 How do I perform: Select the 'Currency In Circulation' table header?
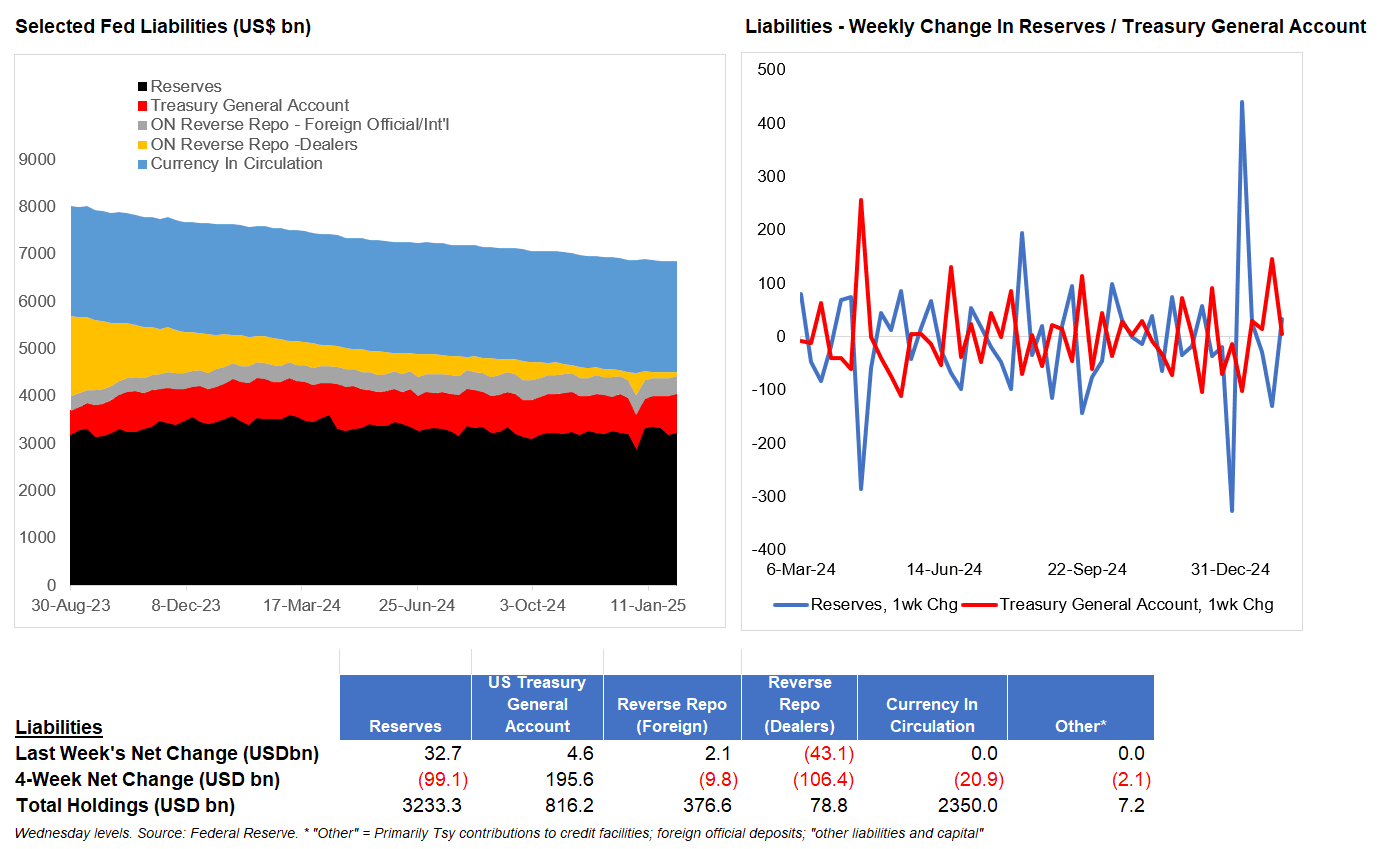[x=932, y=715]
